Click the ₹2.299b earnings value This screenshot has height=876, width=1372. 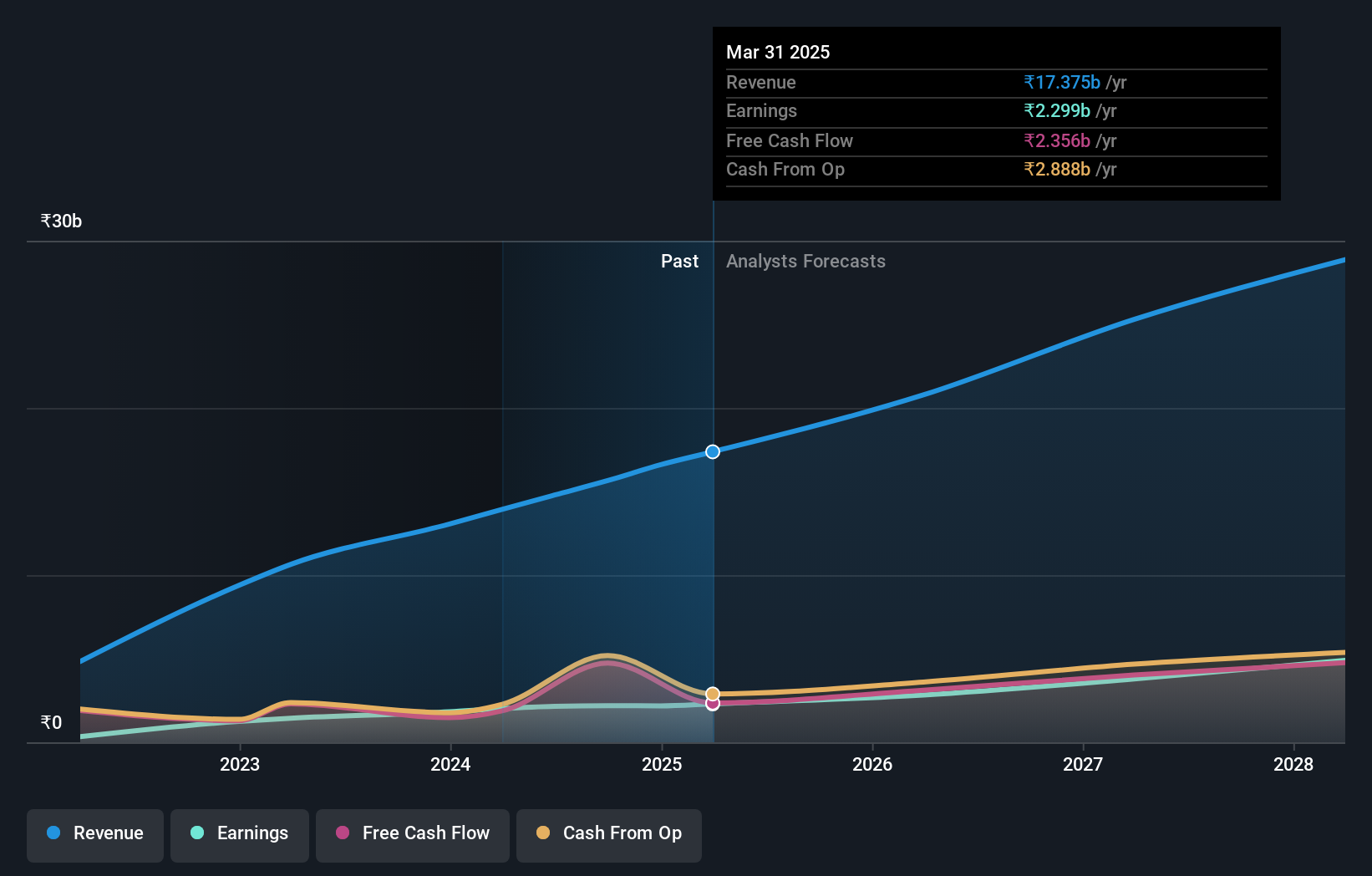click(1057, 110)
